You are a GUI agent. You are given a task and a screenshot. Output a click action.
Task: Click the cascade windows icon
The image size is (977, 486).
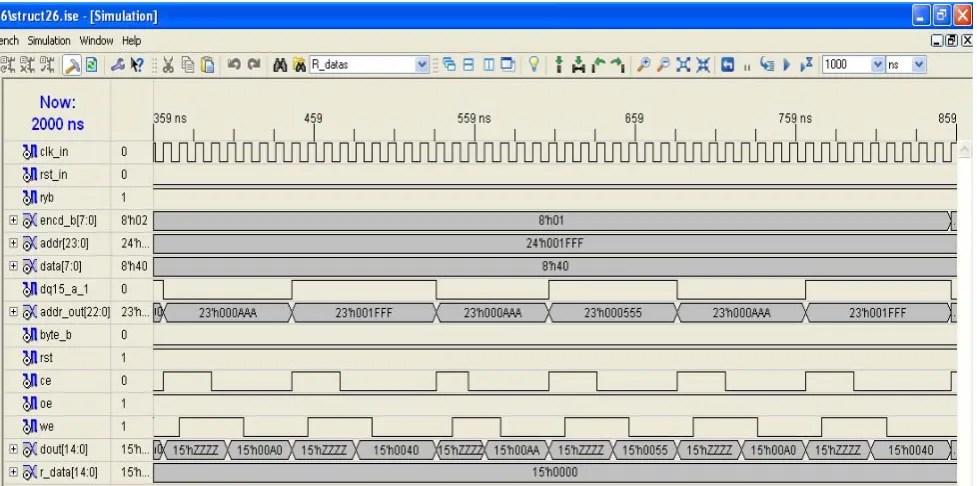[x=449, y=65]
